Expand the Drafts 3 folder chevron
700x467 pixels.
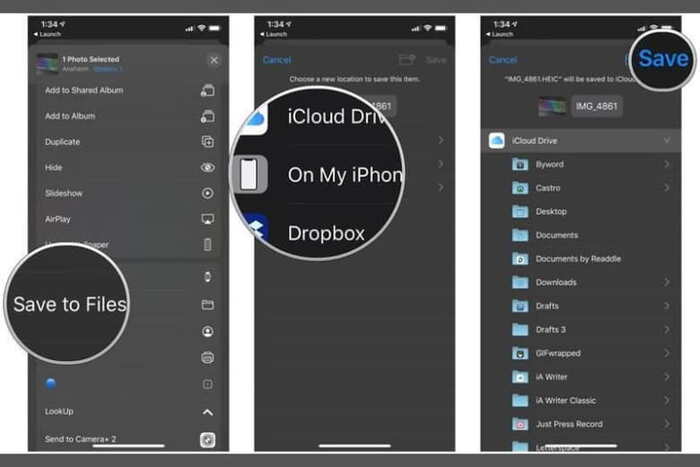click(x=667, y=329)
